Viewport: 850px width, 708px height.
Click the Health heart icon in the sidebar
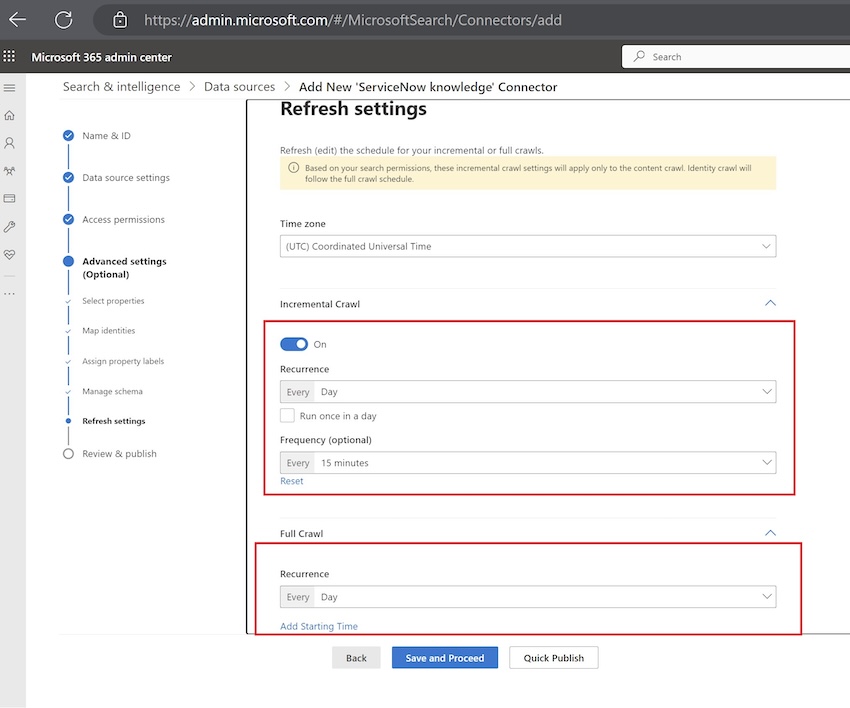tap(10, 255)
